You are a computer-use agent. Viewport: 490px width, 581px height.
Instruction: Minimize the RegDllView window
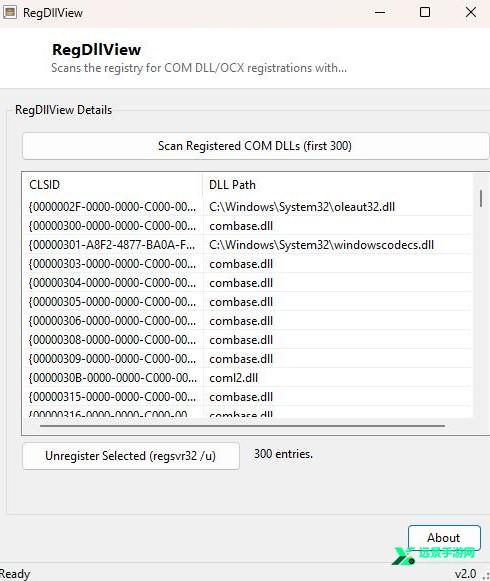pos(380,12)
